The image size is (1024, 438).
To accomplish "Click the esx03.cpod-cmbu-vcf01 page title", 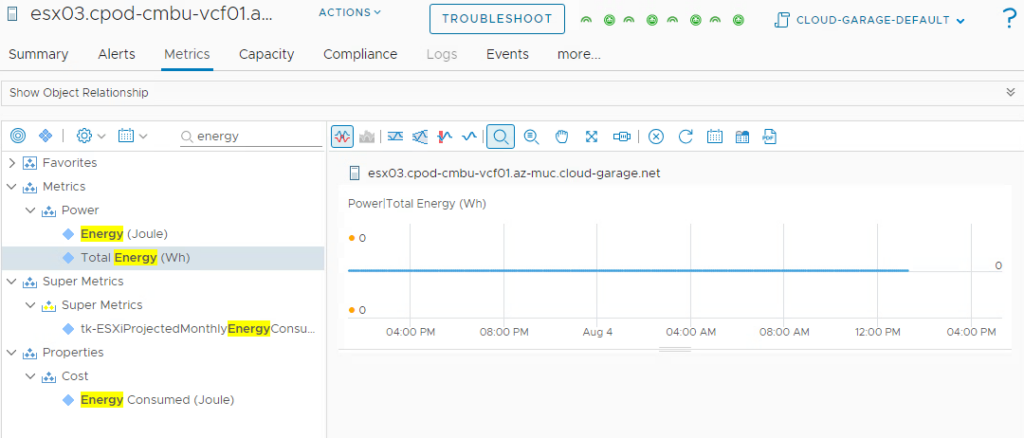I will [x=152, y=15].
